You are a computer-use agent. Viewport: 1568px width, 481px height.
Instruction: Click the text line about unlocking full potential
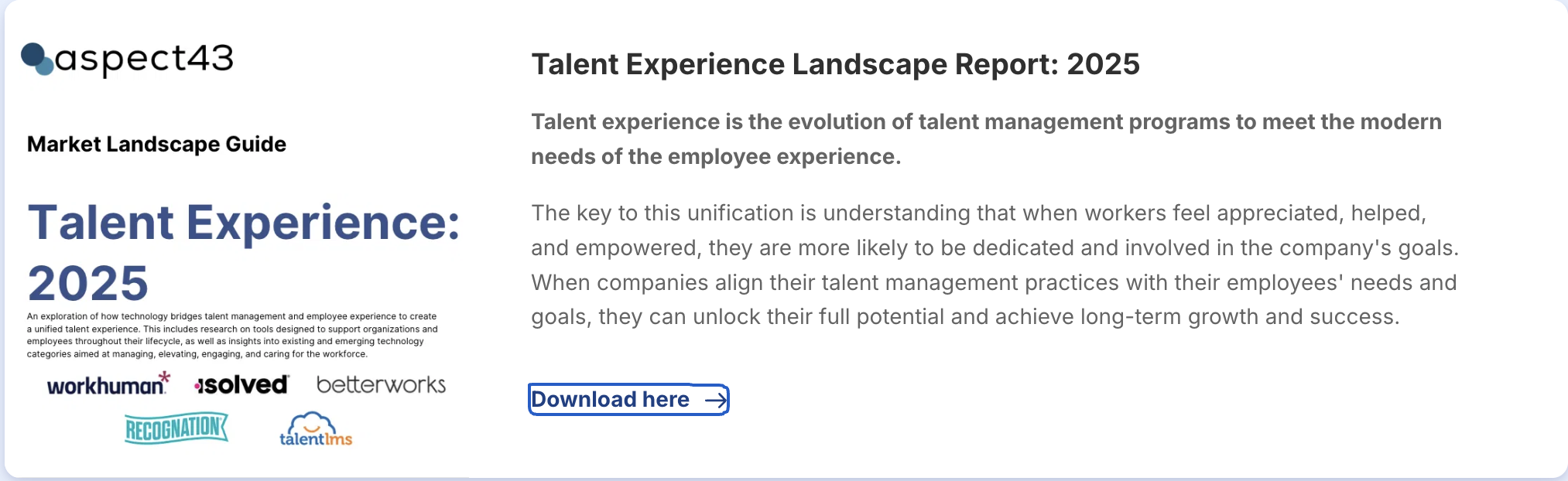pyautogui.click(x=965, y=317)
